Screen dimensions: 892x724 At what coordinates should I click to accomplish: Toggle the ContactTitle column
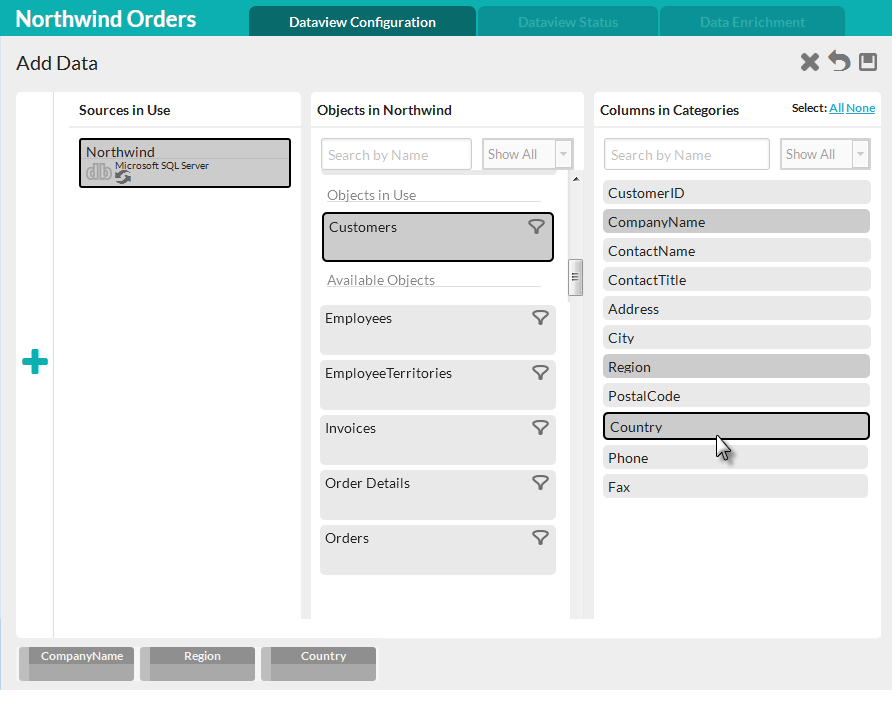tap(737, 279)
